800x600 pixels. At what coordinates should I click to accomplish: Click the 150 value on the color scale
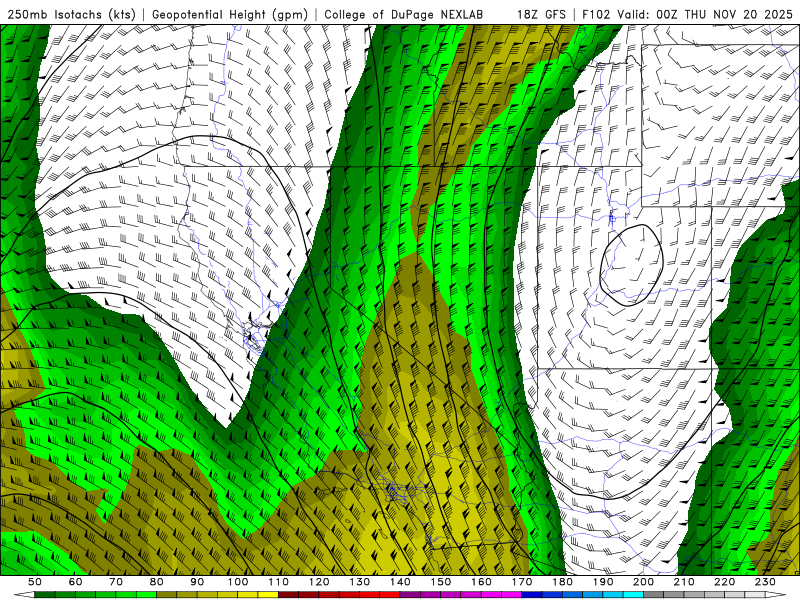pyautogui.click(x=441, y=582)
